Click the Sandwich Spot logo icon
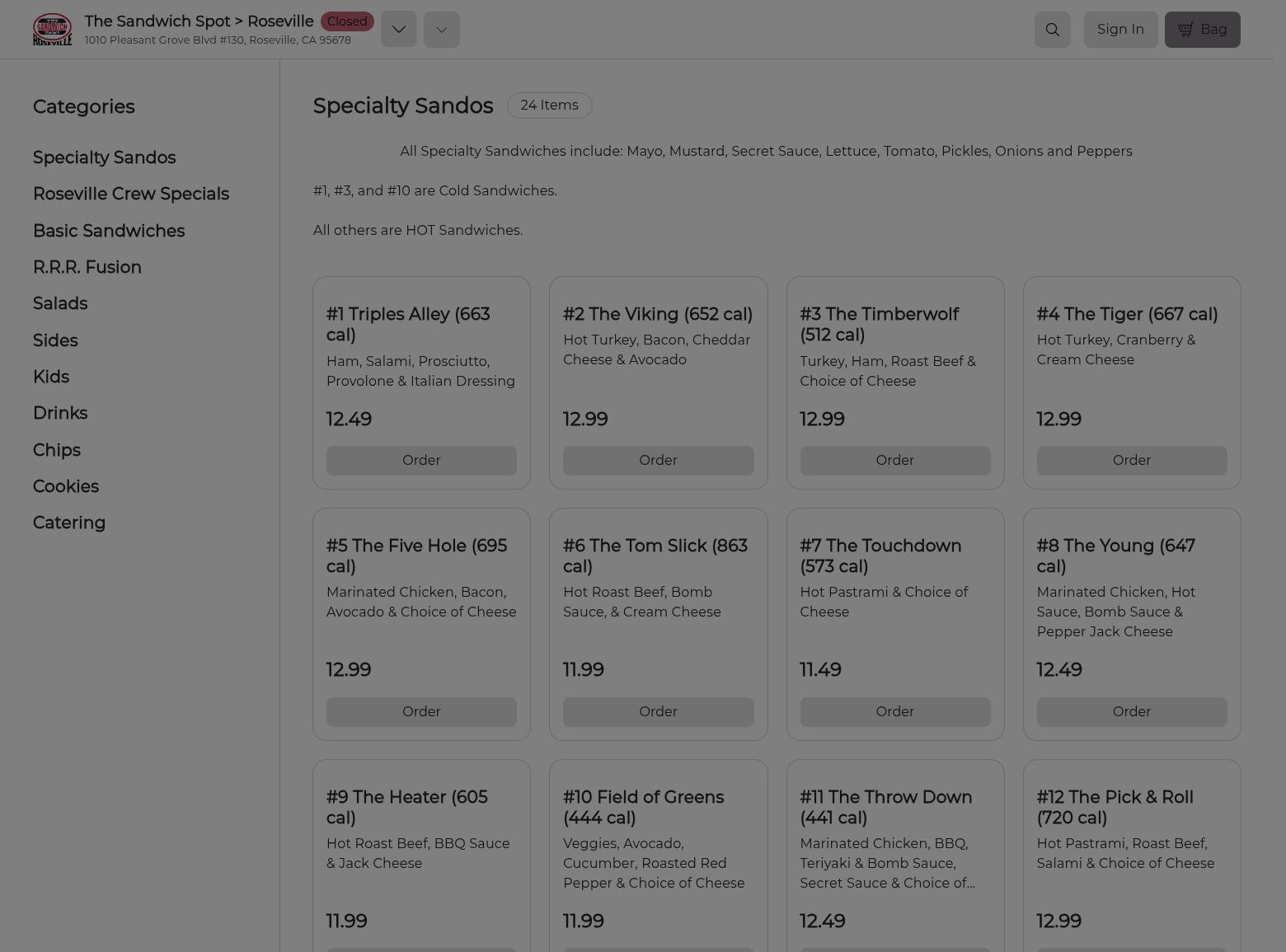 52,30
